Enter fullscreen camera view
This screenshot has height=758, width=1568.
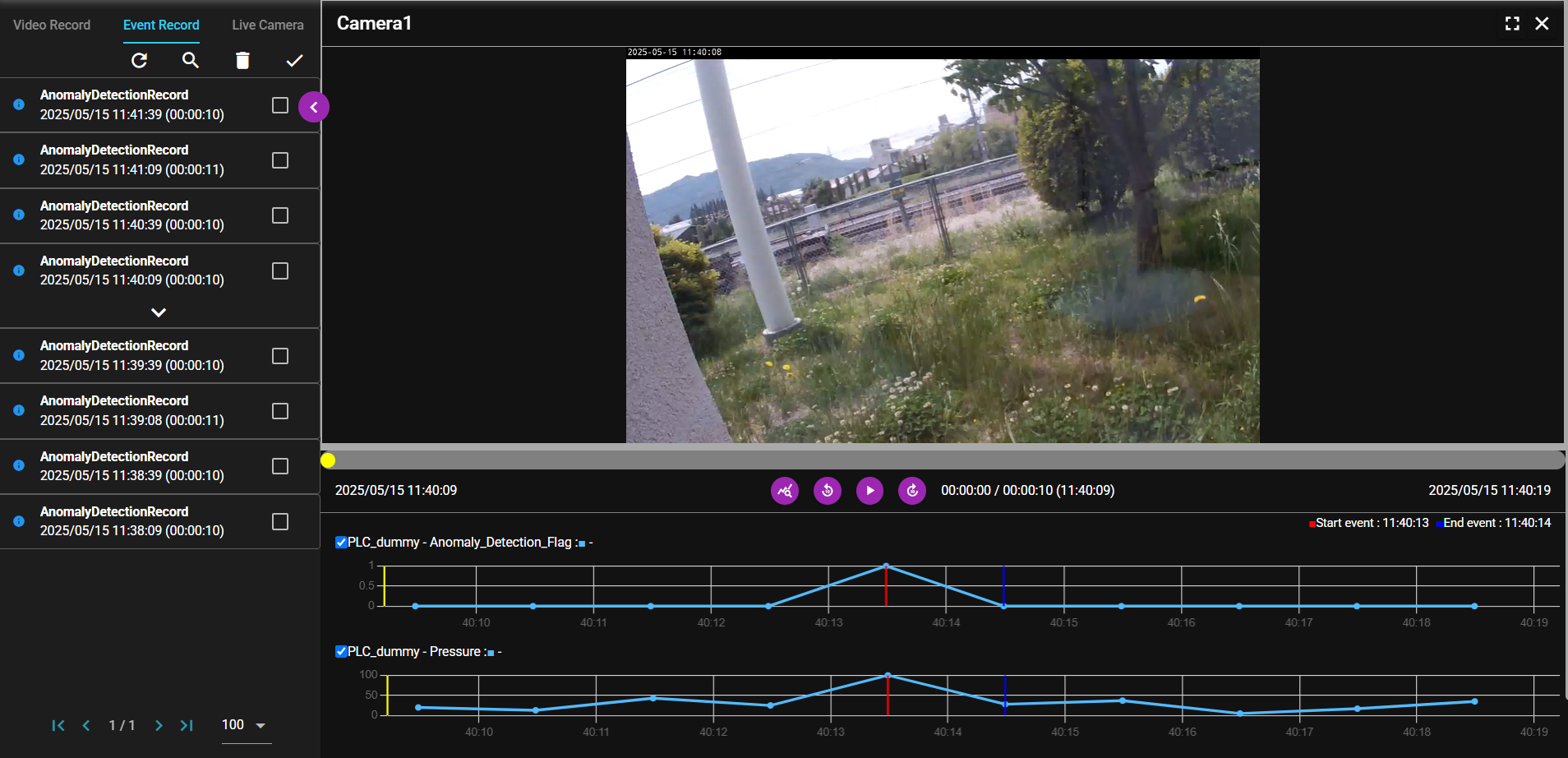(x=1511, y=24)
